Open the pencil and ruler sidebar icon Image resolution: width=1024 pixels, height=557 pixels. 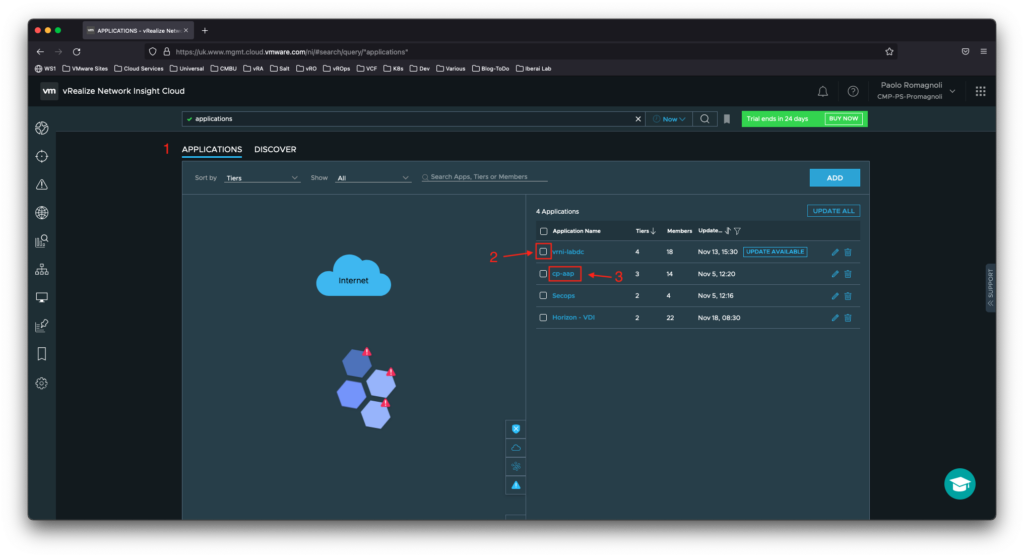[42, 325]
